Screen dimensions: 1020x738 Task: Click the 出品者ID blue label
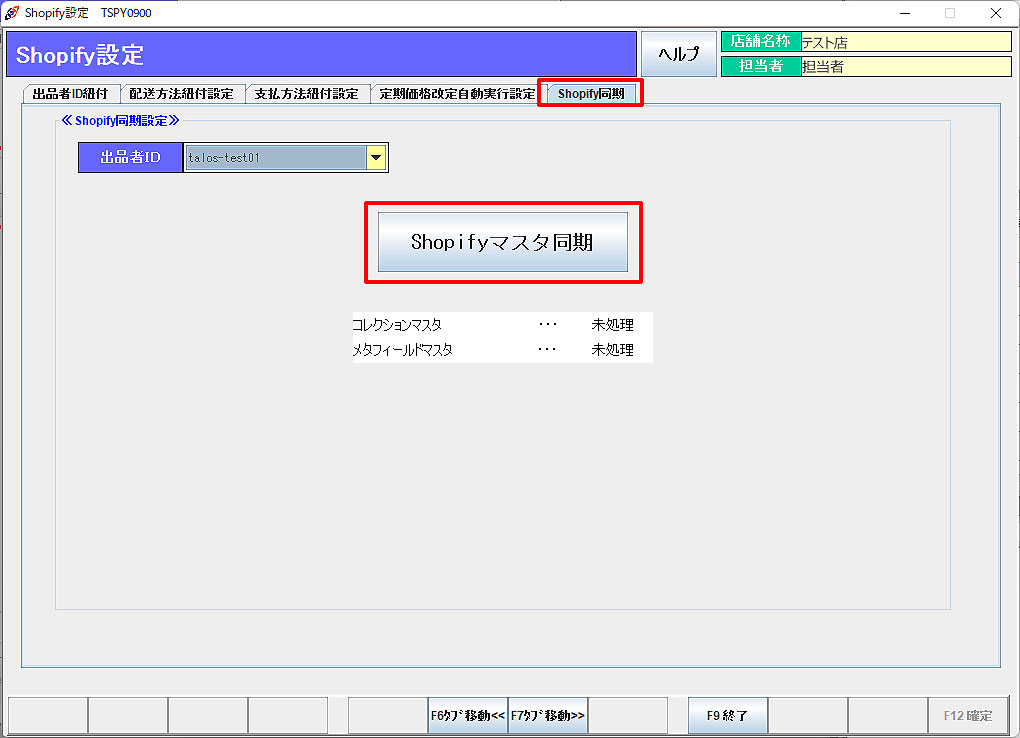pos(130,157)
